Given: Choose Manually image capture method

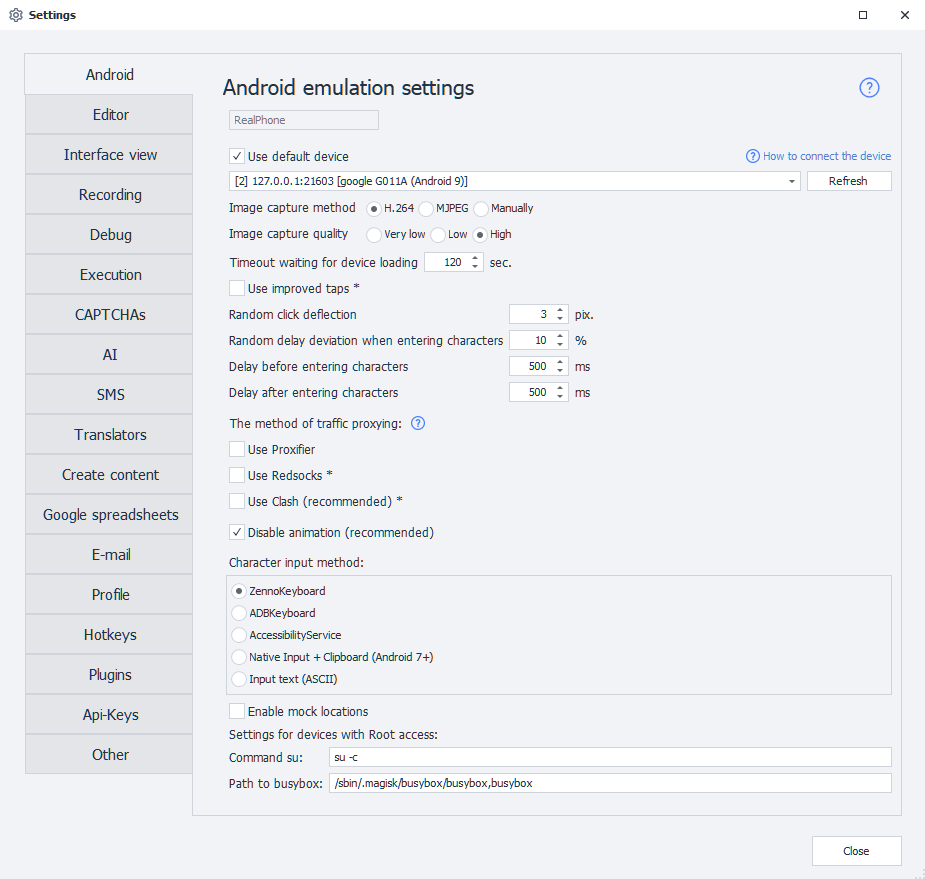Looking at the screenshot, I should pos(481,209).
